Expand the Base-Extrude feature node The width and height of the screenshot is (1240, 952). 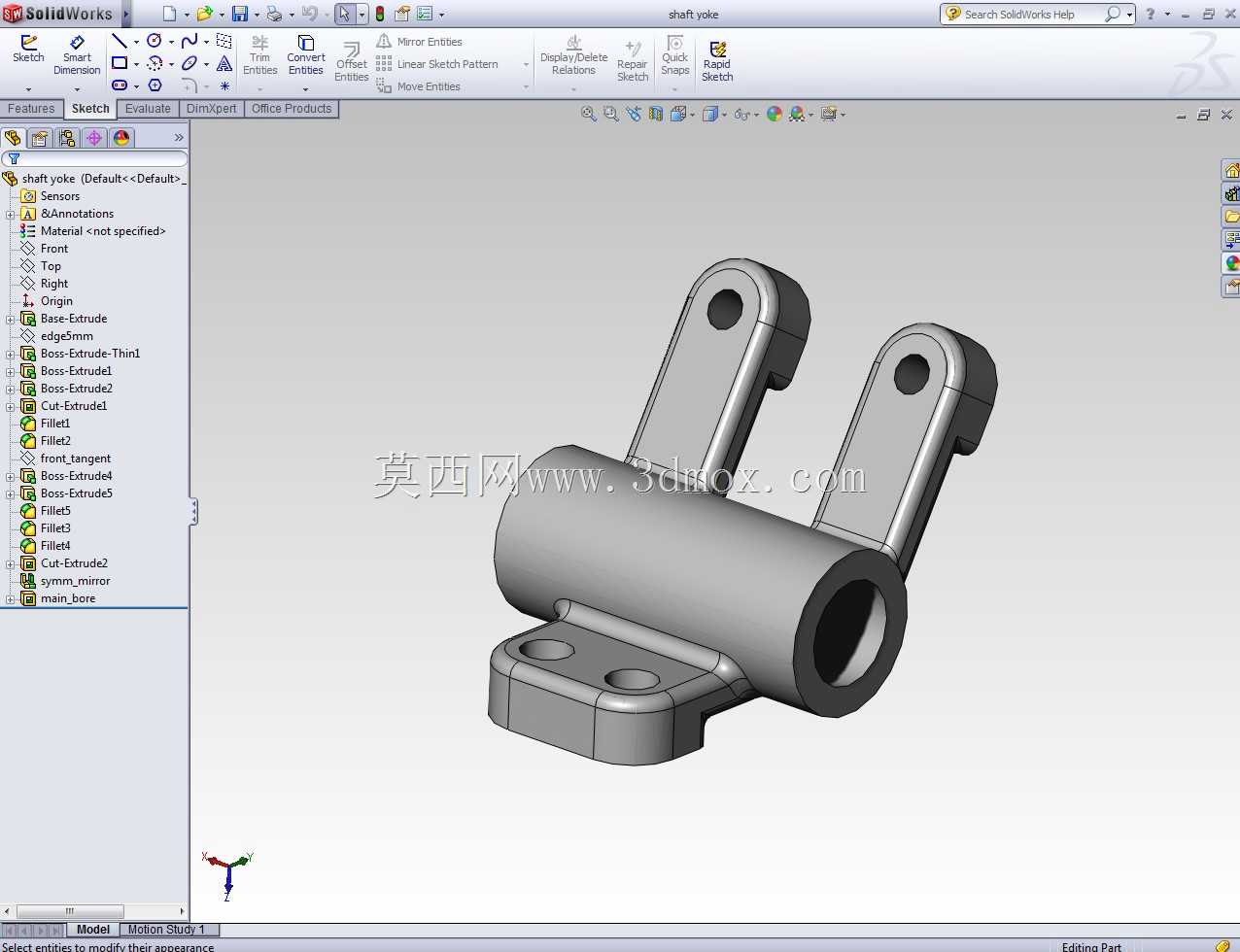[x=11, y=319]
